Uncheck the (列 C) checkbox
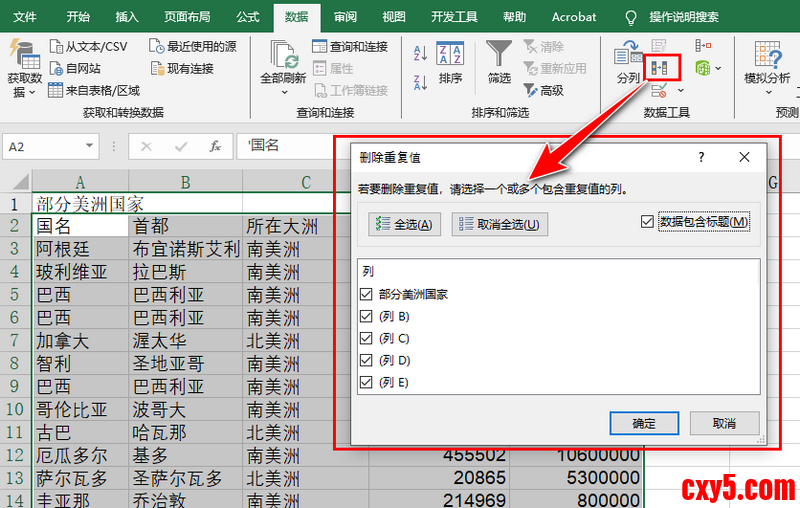The height and width of the screenshot is (508, 800). pyautogui.click(x=367, y=338)
